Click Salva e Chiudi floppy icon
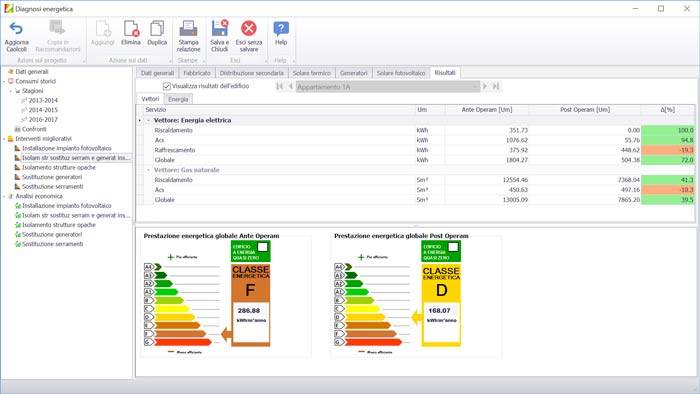Viewport: 700px width, 394px height. point(220,28)
